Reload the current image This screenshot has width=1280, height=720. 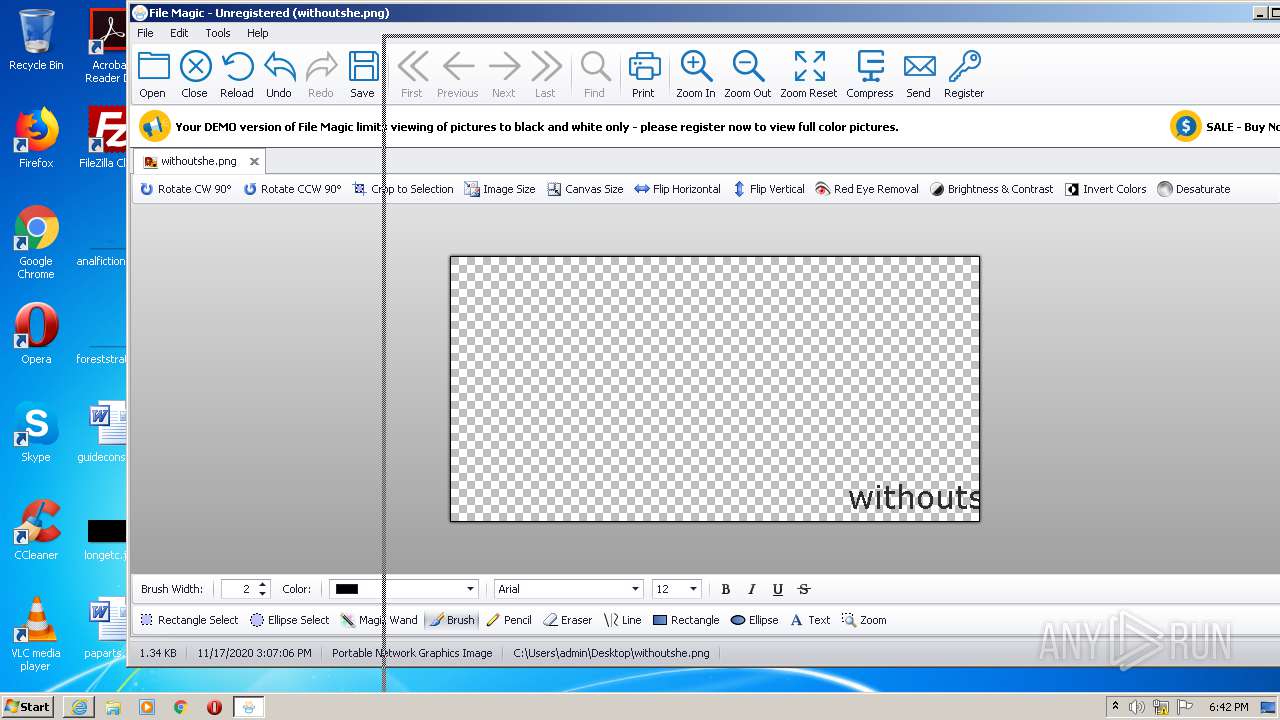tap(237, 75)
